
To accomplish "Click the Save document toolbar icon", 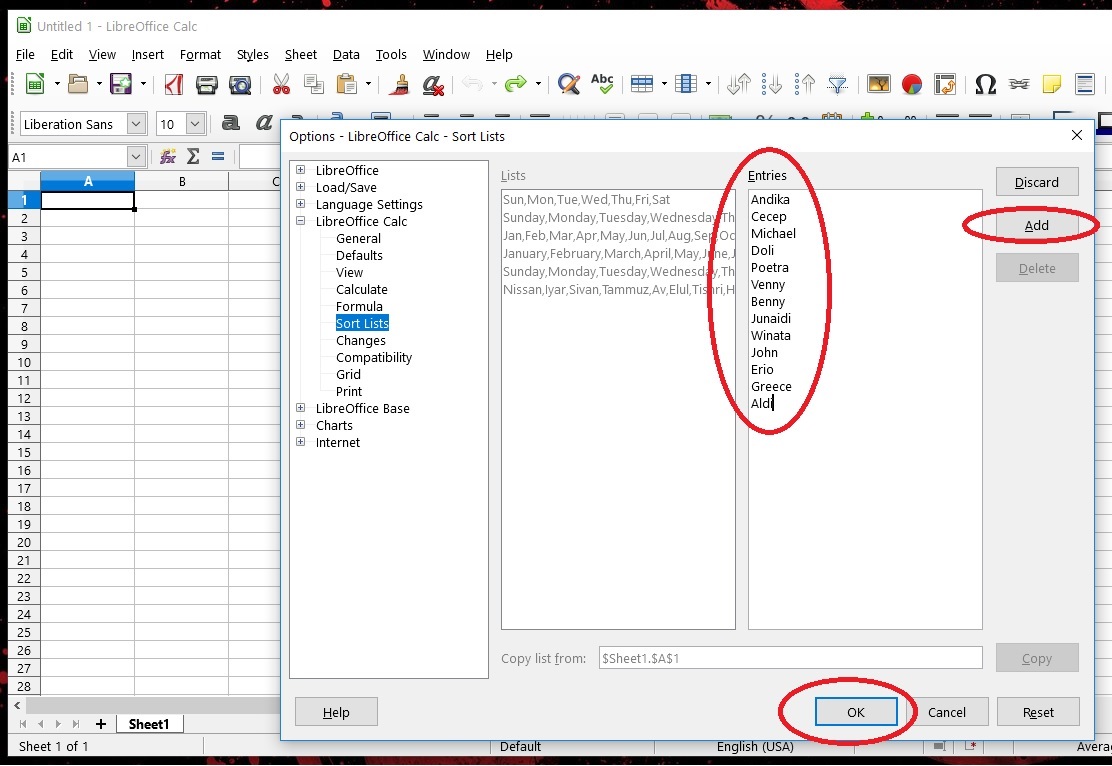I will (121, 84).
